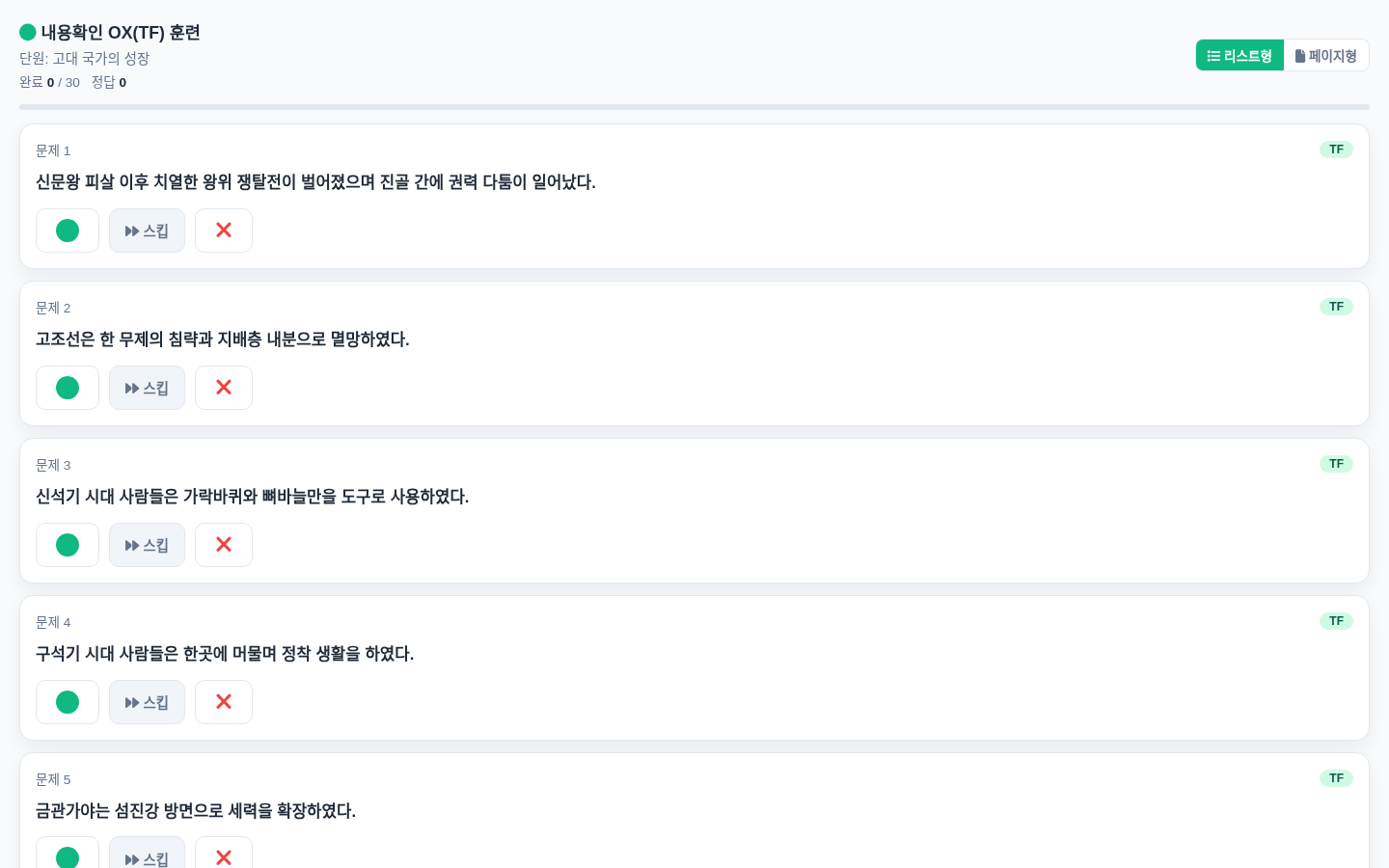This screenshot has height=868, width=1389.
Task: Skip question 2 with the 스킵 button
Action: click(147, 388)
